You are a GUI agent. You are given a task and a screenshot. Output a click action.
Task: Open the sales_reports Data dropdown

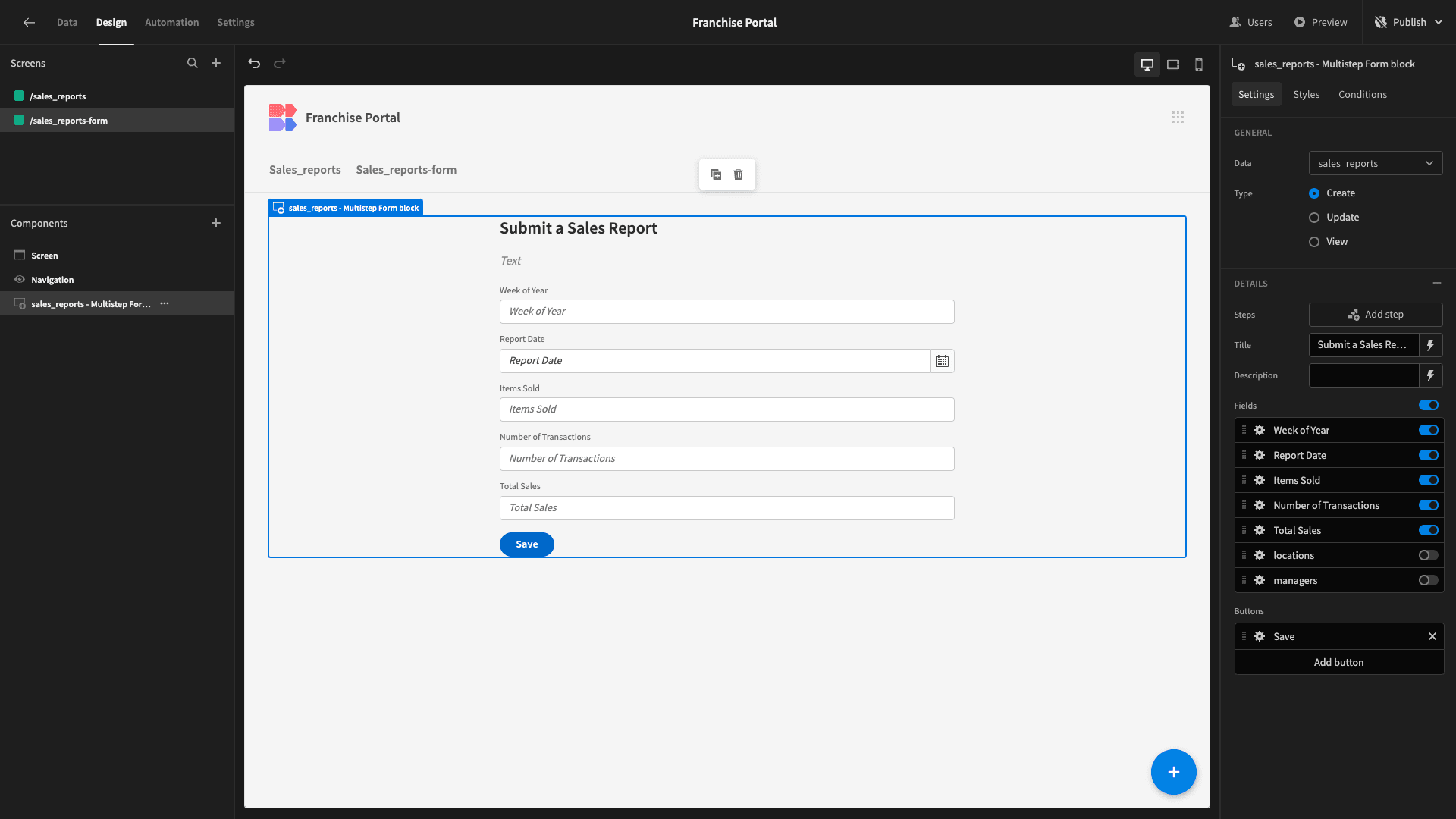[x=1376, y=163]
